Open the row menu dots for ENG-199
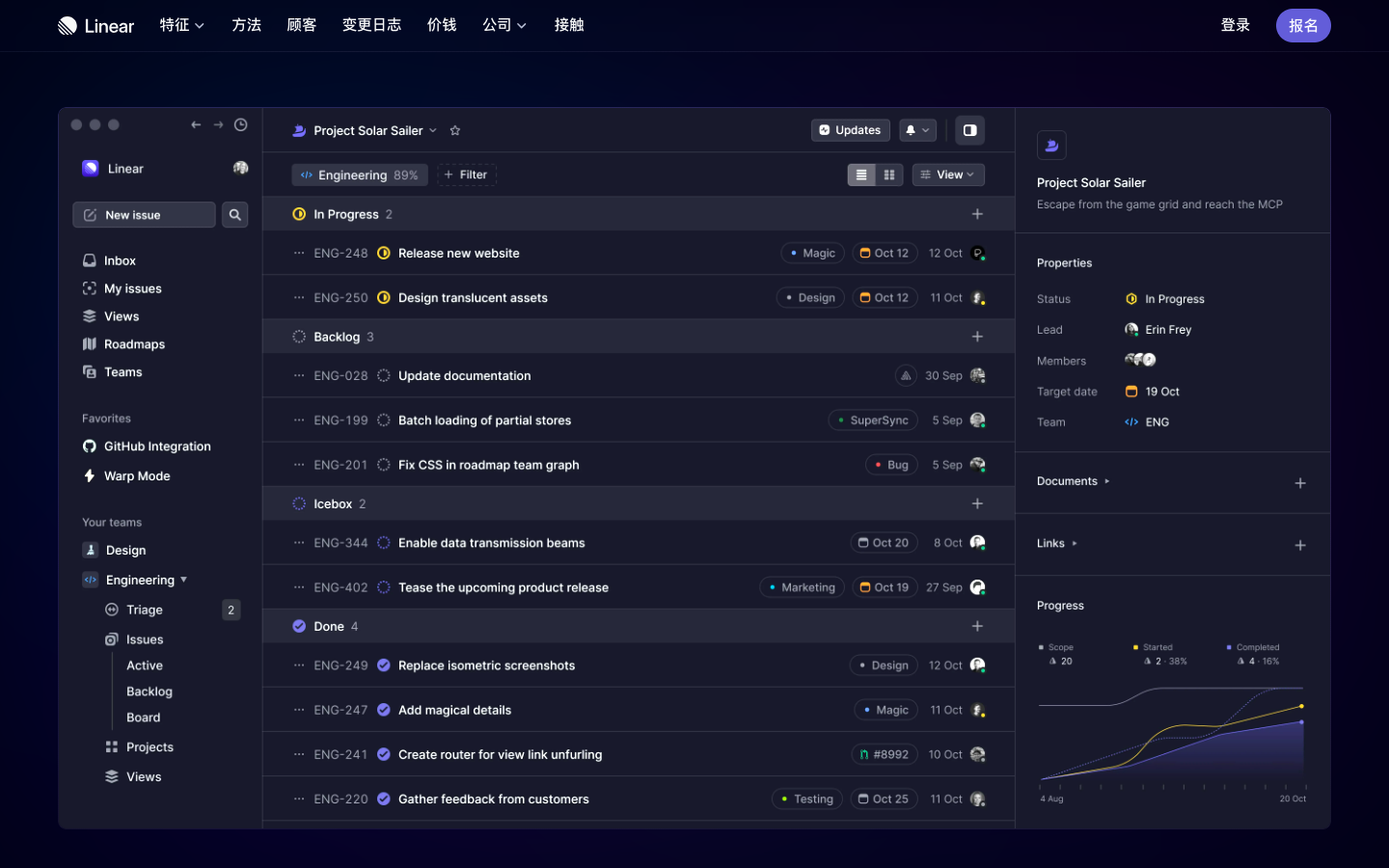1389x868 pixels. (x=299, y=420)
